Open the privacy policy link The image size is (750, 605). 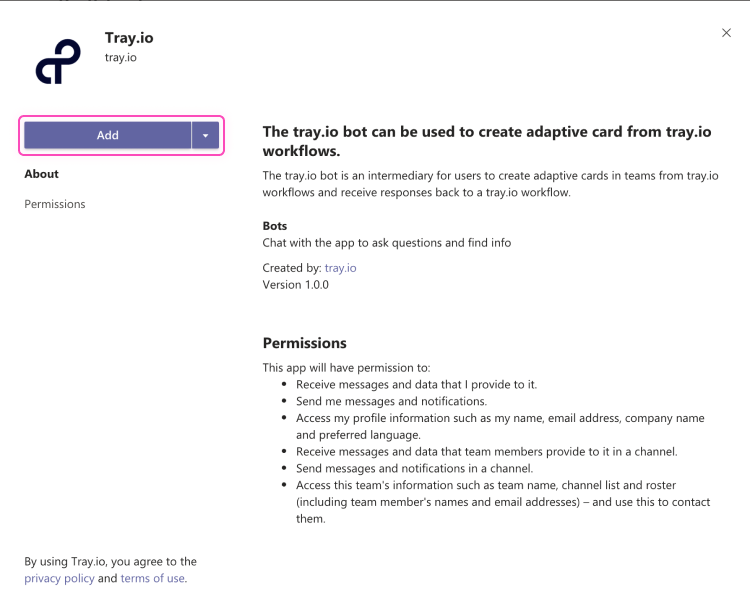coord(59,578)
